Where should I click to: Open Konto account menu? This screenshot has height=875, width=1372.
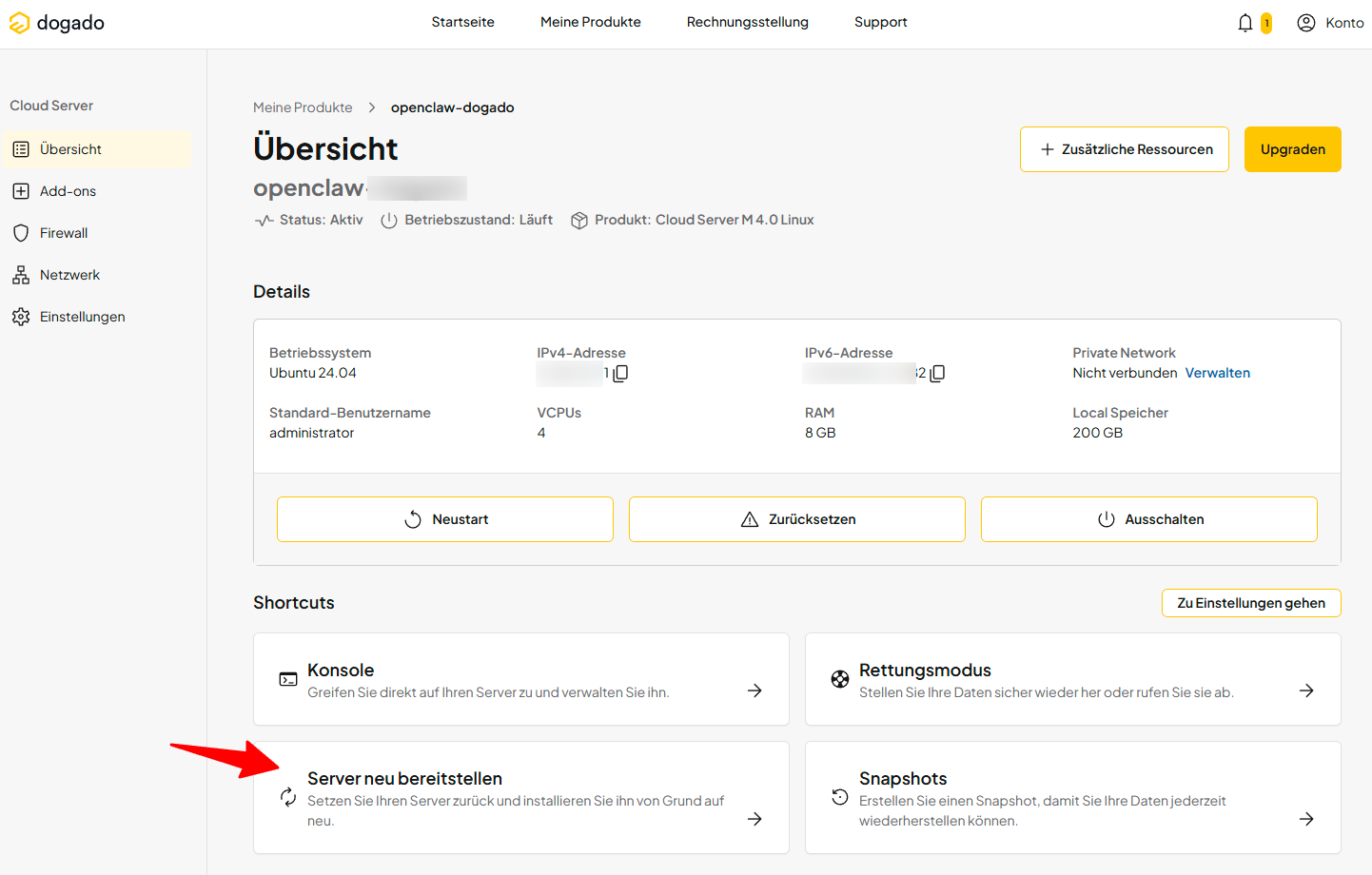click(1330, 23)
